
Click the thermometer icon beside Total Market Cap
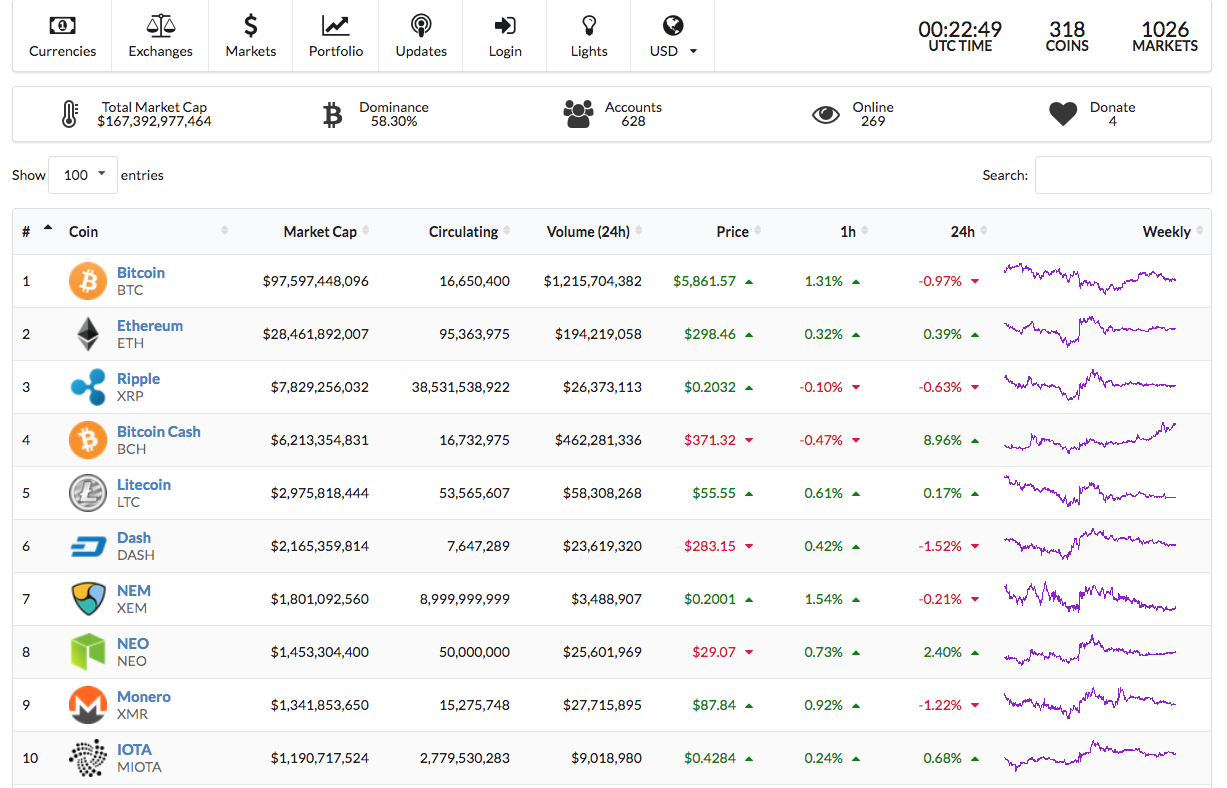[x=68, y=114]
